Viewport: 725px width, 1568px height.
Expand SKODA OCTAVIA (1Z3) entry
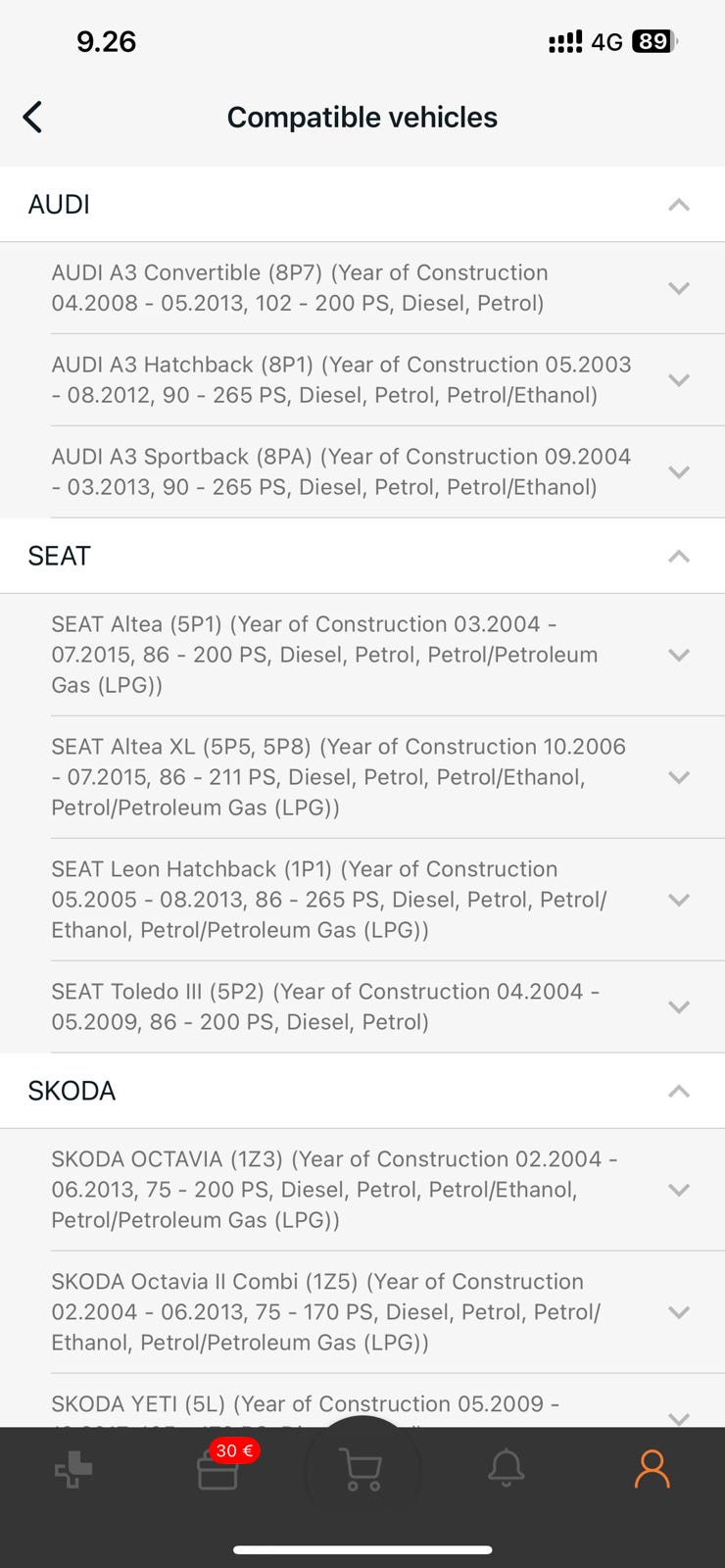pos(678,1190)
